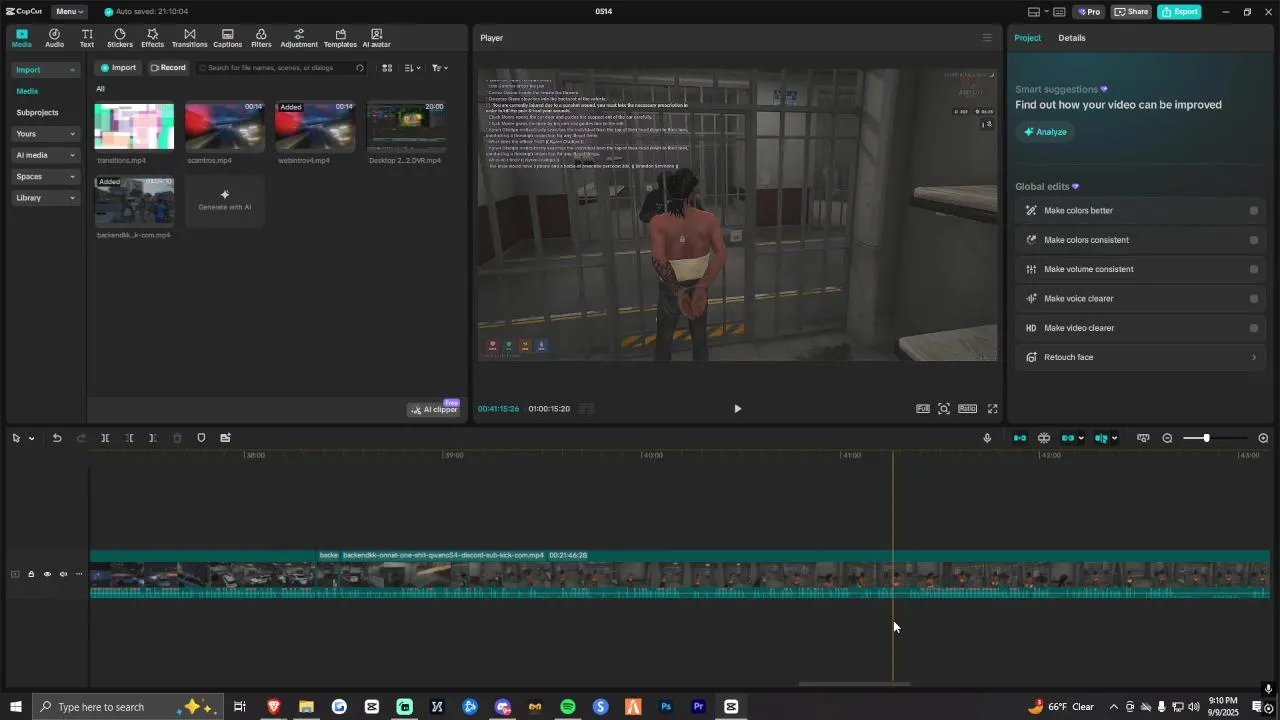This screenshot has height=720, width=1280.
Task: Toggle main track magnet on/off
Action: pyautogui.click(x=1019, y=438)
